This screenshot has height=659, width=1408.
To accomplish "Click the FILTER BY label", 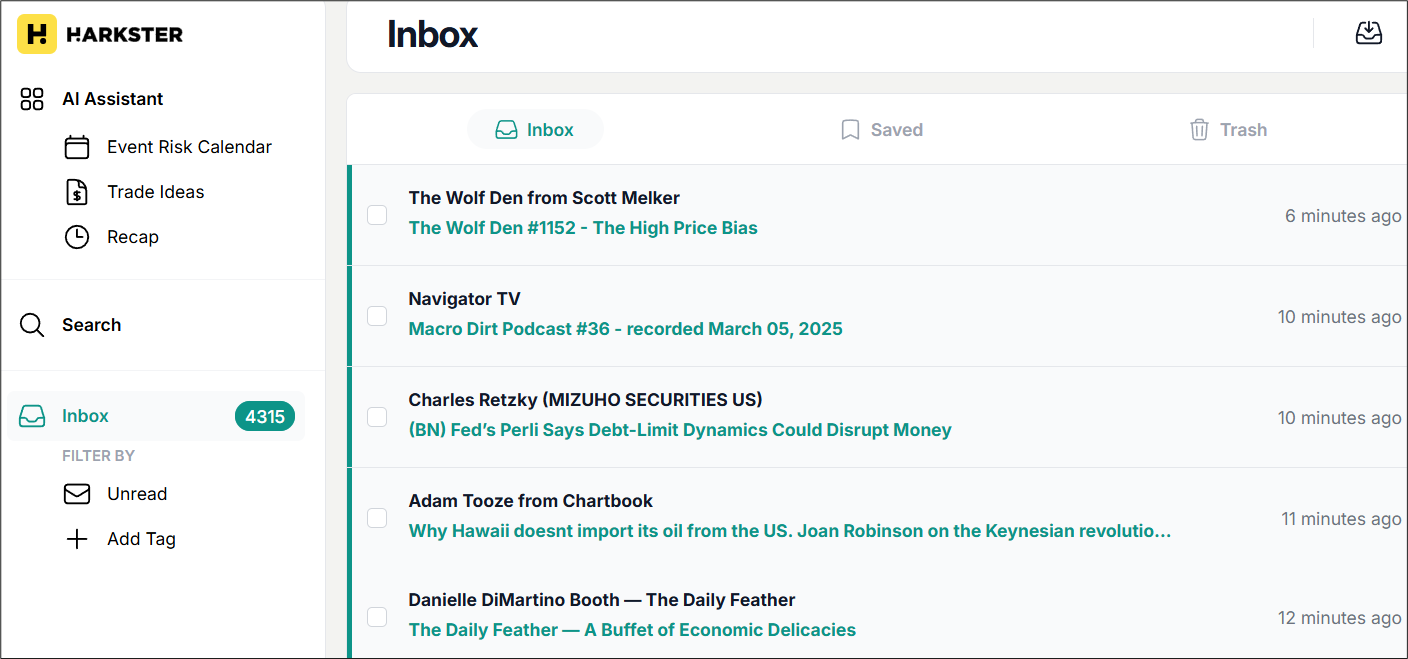I will tap(98, 456).
